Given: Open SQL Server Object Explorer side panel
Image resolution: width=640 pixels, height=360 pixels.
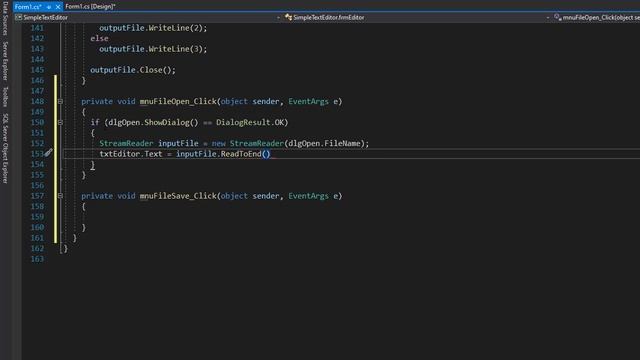Looking at the screenshot, I should 5,149.
